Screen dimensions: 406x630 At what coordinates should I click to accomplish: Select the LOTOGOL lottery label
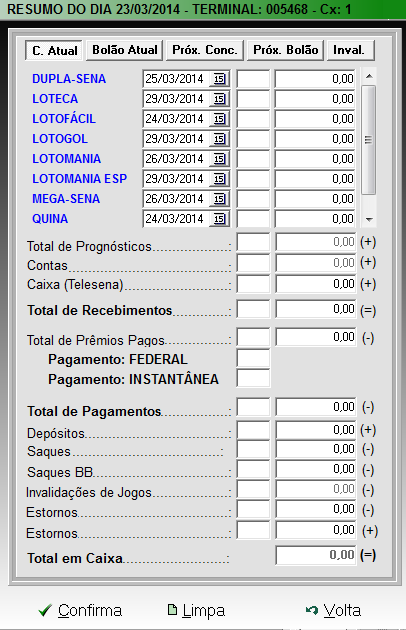tap(60, 139)
